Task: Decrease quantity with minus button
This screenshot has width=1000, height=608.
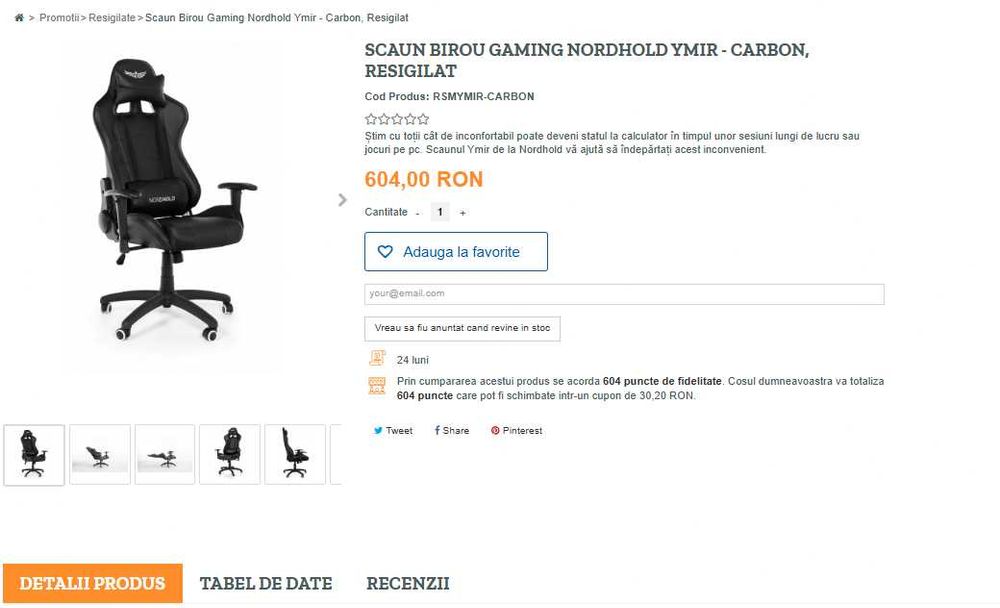Action: tap(418, 213)
